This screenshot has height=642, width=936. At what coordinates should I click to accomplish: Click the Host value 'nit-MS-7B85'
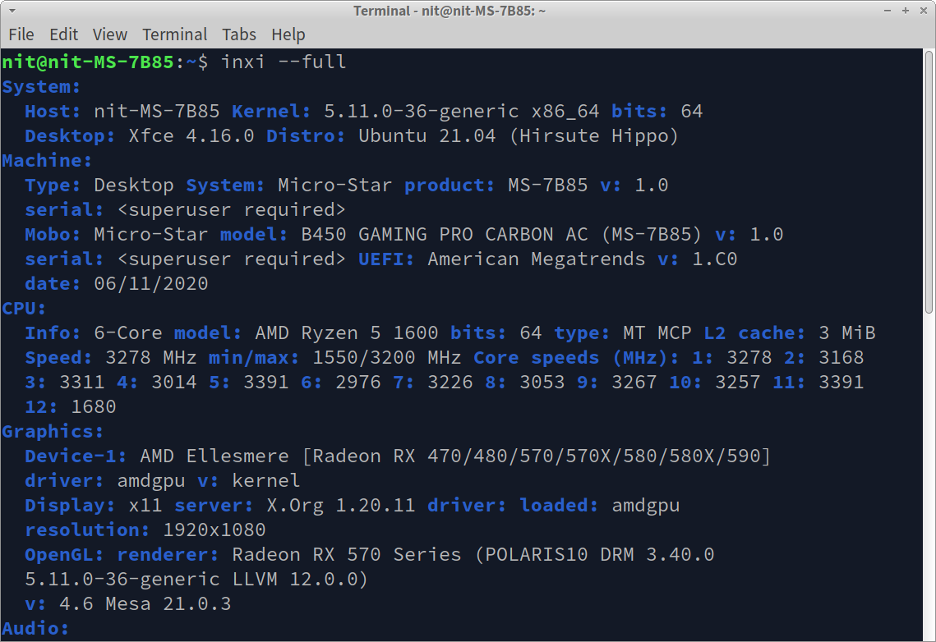[x=157, y=112]
